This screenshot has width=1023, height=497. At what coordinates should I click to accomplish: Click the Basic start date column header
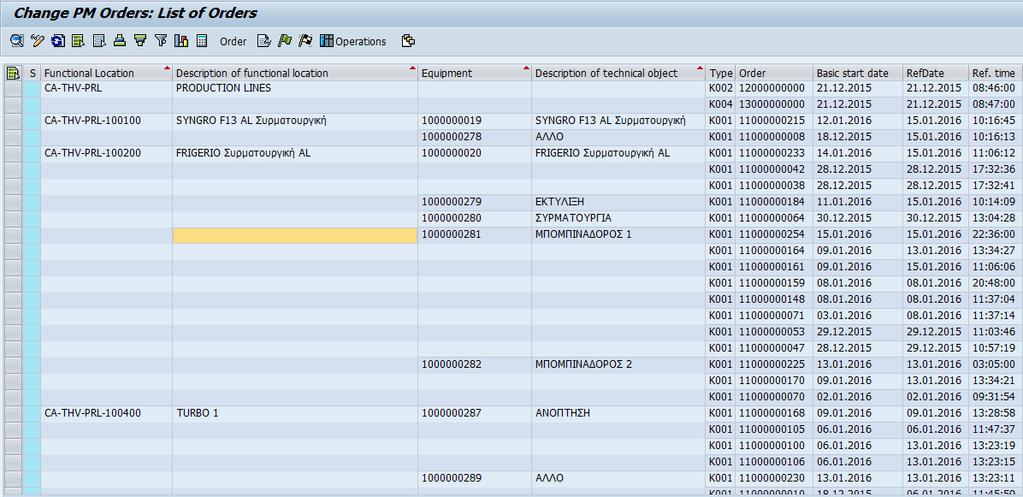(x=857, y=73)
